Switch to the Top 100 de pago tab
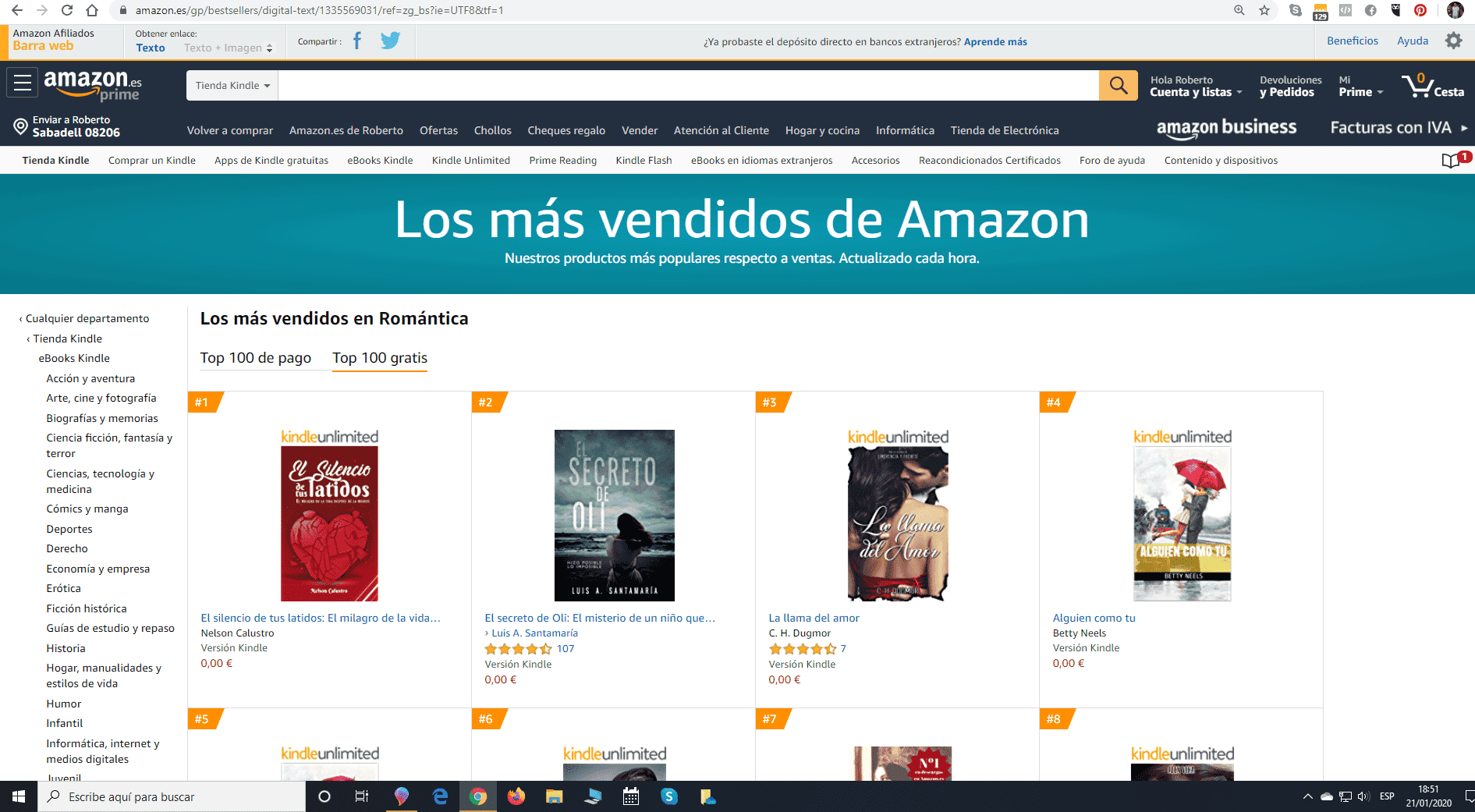The height and width of the screenshot is (812, 1475). [x=256, y=358]
